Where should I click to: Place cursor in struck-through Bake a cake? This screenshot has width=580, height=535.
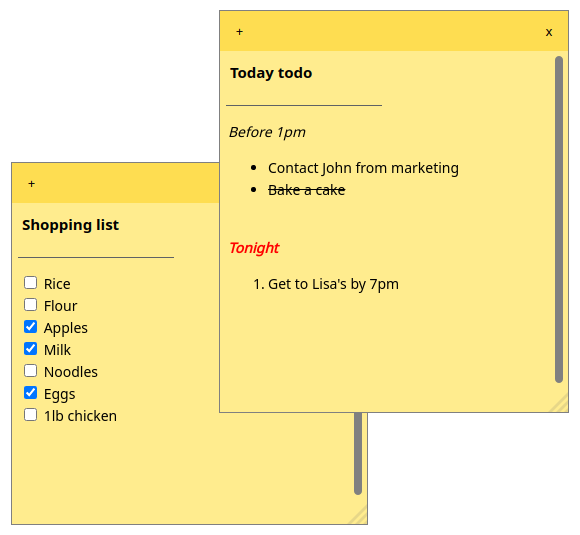pyautogui.click(x=306, y=190)
